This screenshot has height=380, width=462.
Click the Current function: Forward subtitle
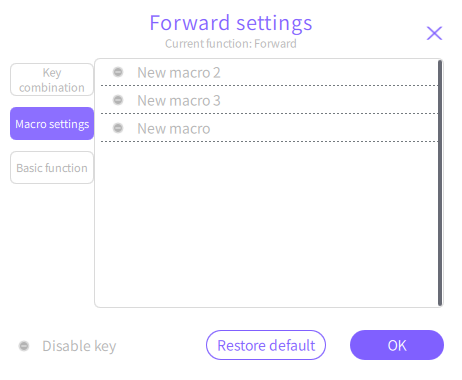pos(231,44)
